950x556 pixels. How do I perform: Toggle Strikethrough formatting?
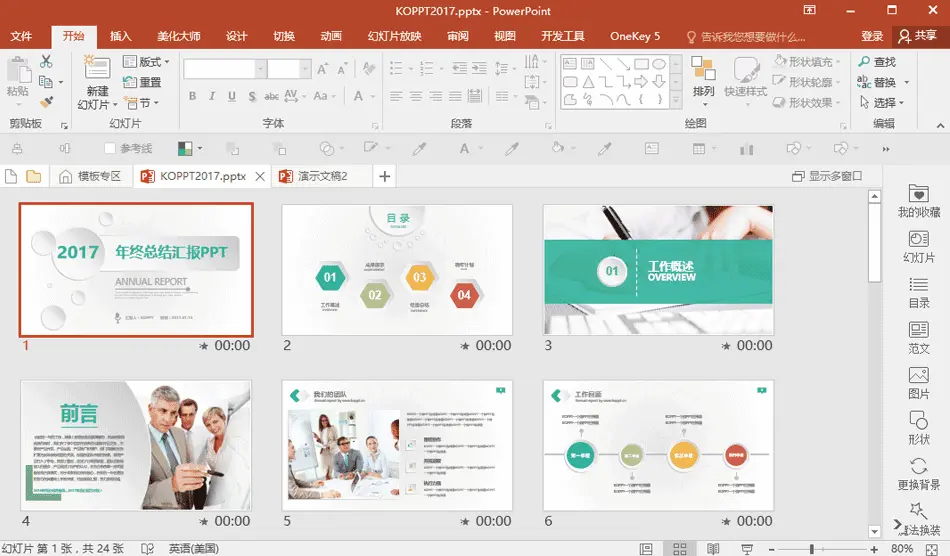pos(271,96)
